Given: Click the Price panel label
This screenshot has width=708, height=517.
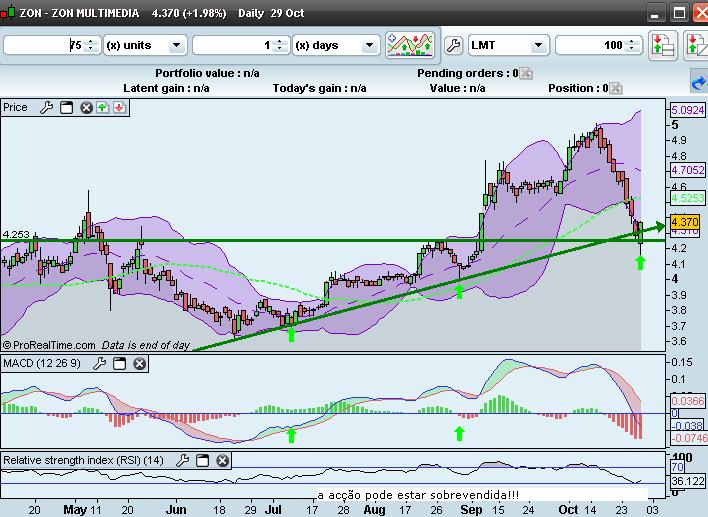Looking at the screenshot, I should [x=15, y=107].
